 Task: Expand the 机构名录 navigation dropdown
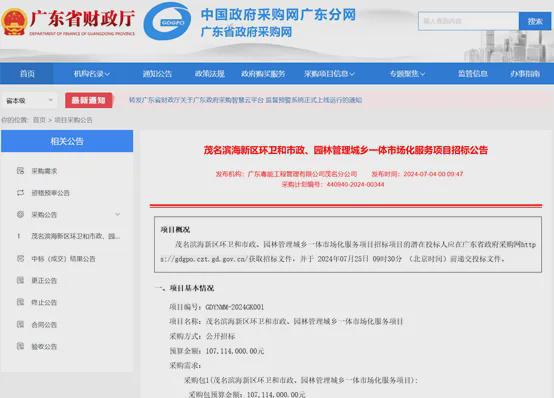pos(92,74)
